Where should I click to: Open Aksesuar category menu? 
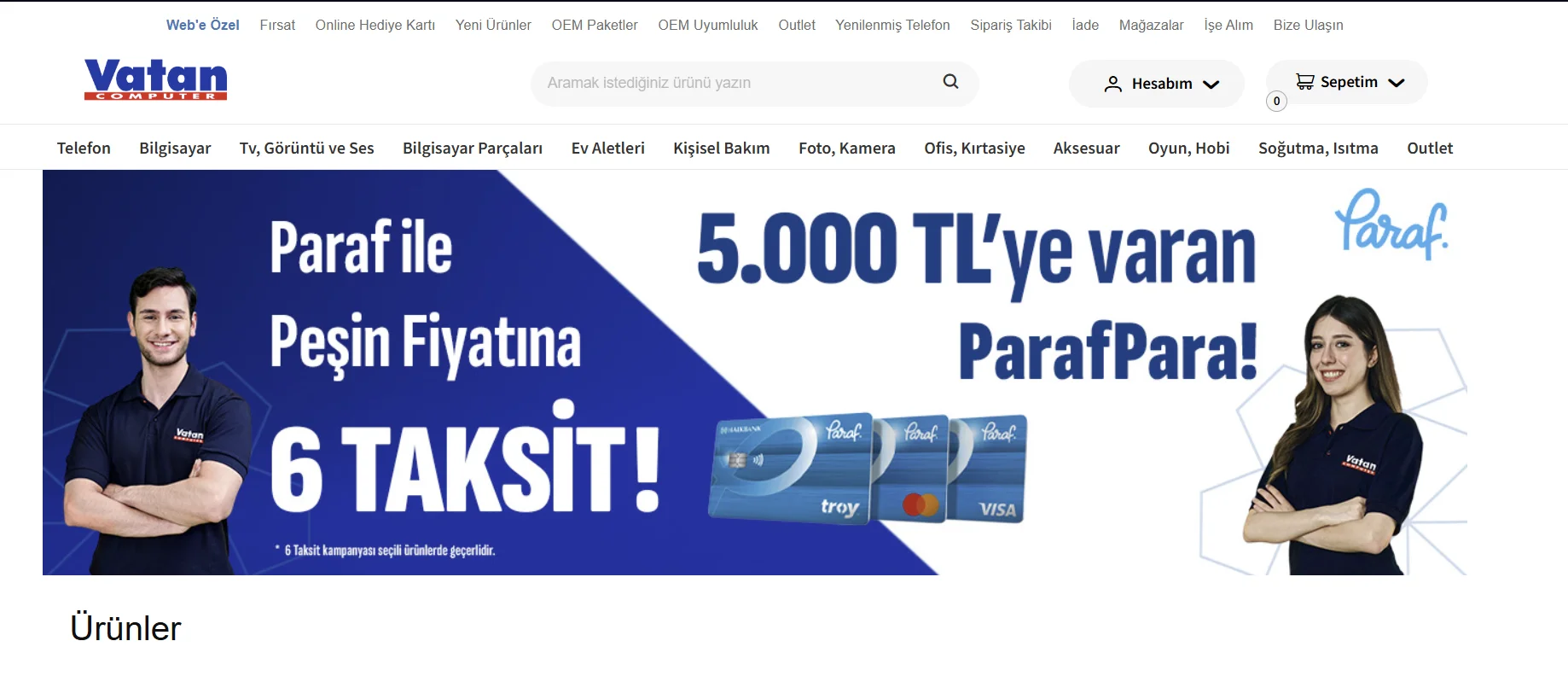coord(1087,148)
